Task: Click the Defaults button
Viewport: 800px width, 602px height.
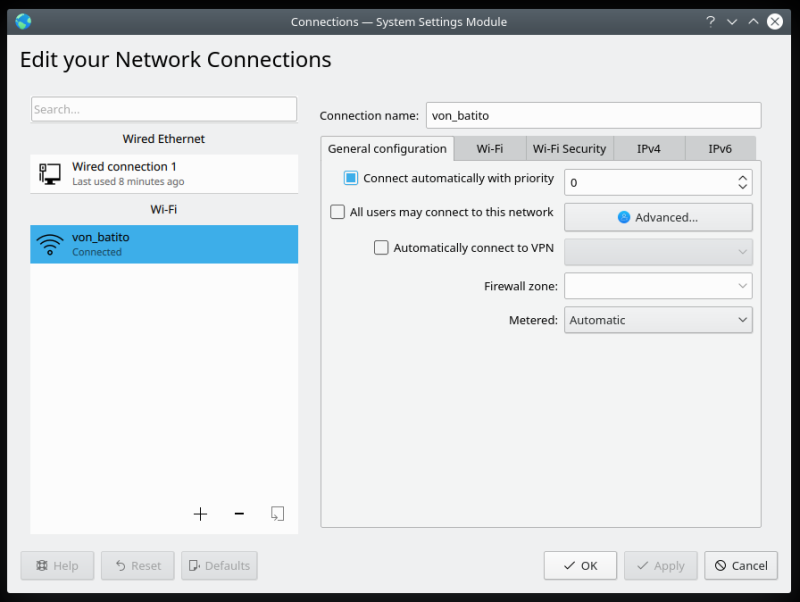Action: [219, 565]
